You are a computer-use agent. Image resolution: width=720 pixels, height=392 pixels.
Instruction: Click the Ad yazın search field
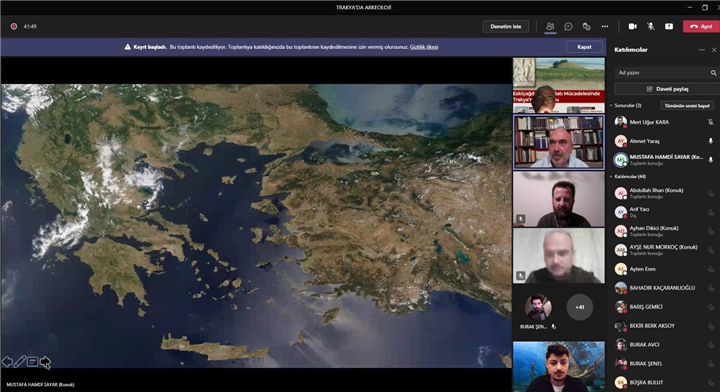[x=665, y=73]
